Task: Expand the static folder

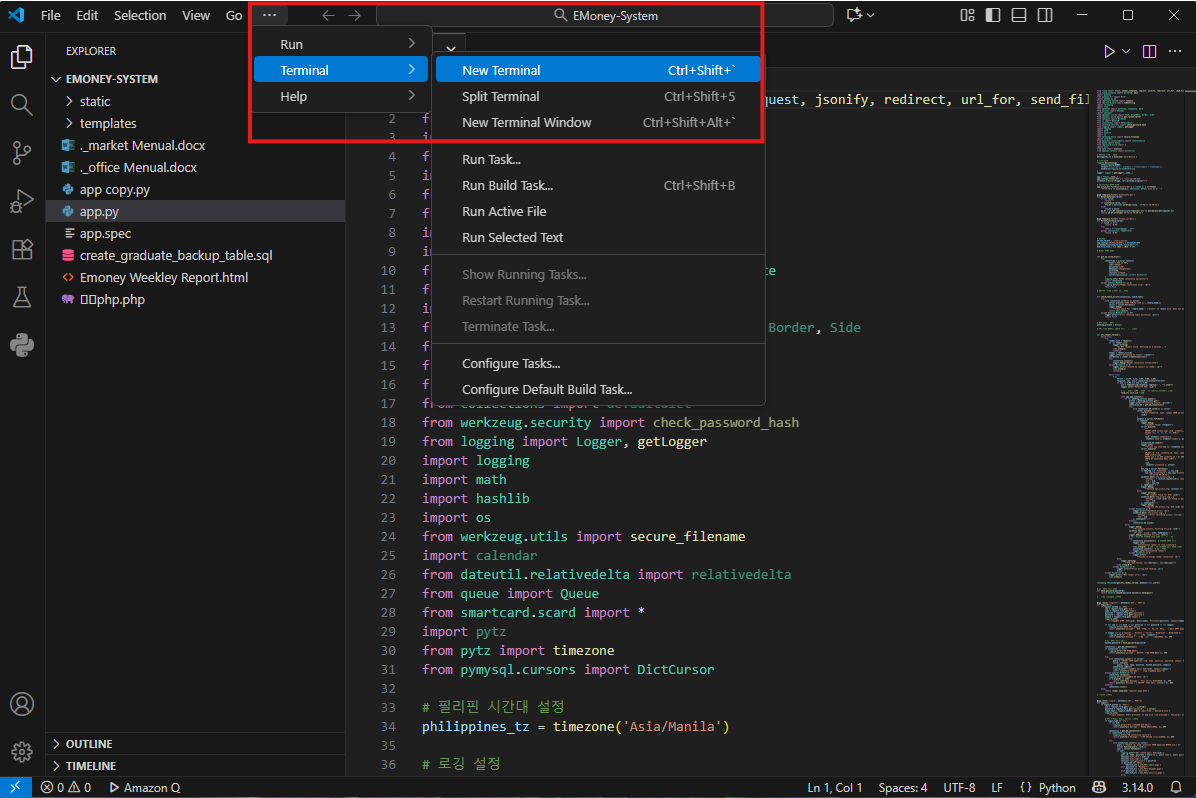Action: tap(95, 101)
